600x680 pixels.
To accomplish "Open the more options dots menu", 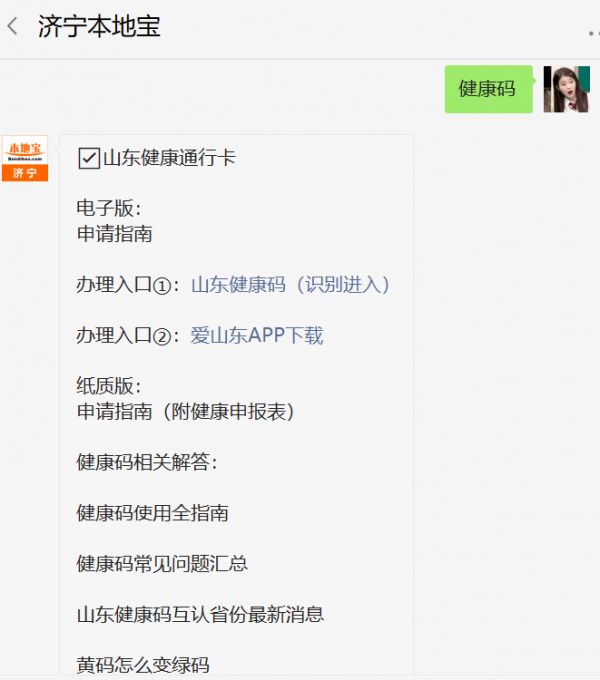I will (x=594, y=33).
